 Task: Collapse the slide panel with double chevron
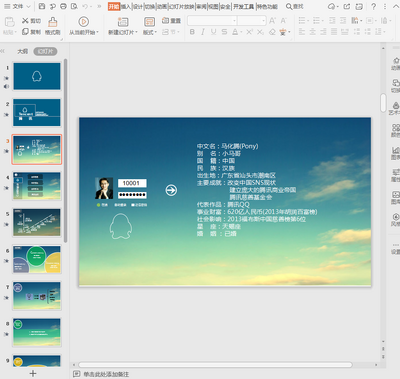3,51
